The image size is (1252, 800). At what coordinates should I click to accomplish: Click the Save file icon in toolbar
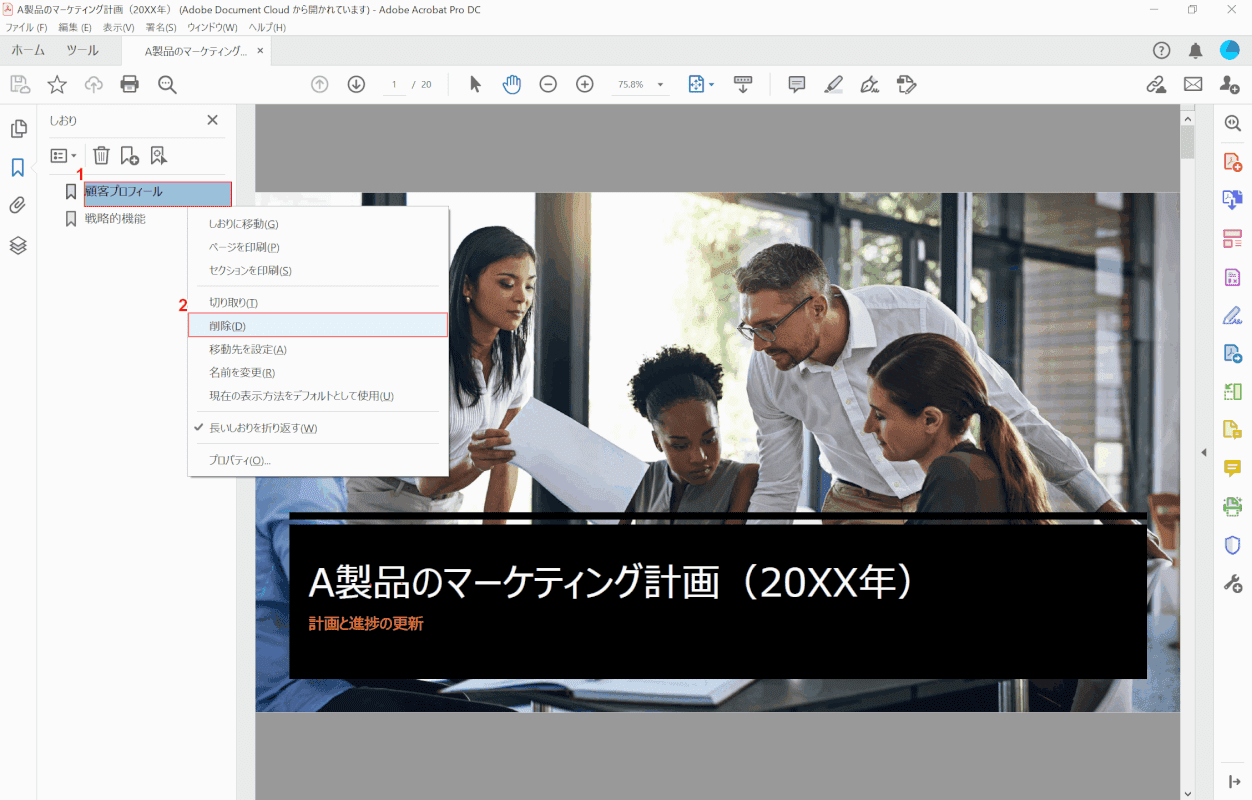20,85
